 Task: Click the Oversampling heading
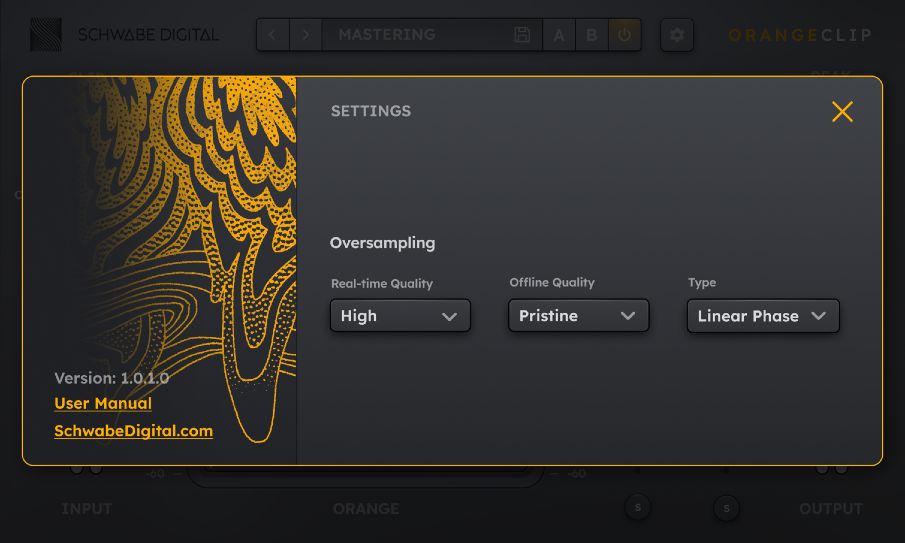click(x=382, y=243)
